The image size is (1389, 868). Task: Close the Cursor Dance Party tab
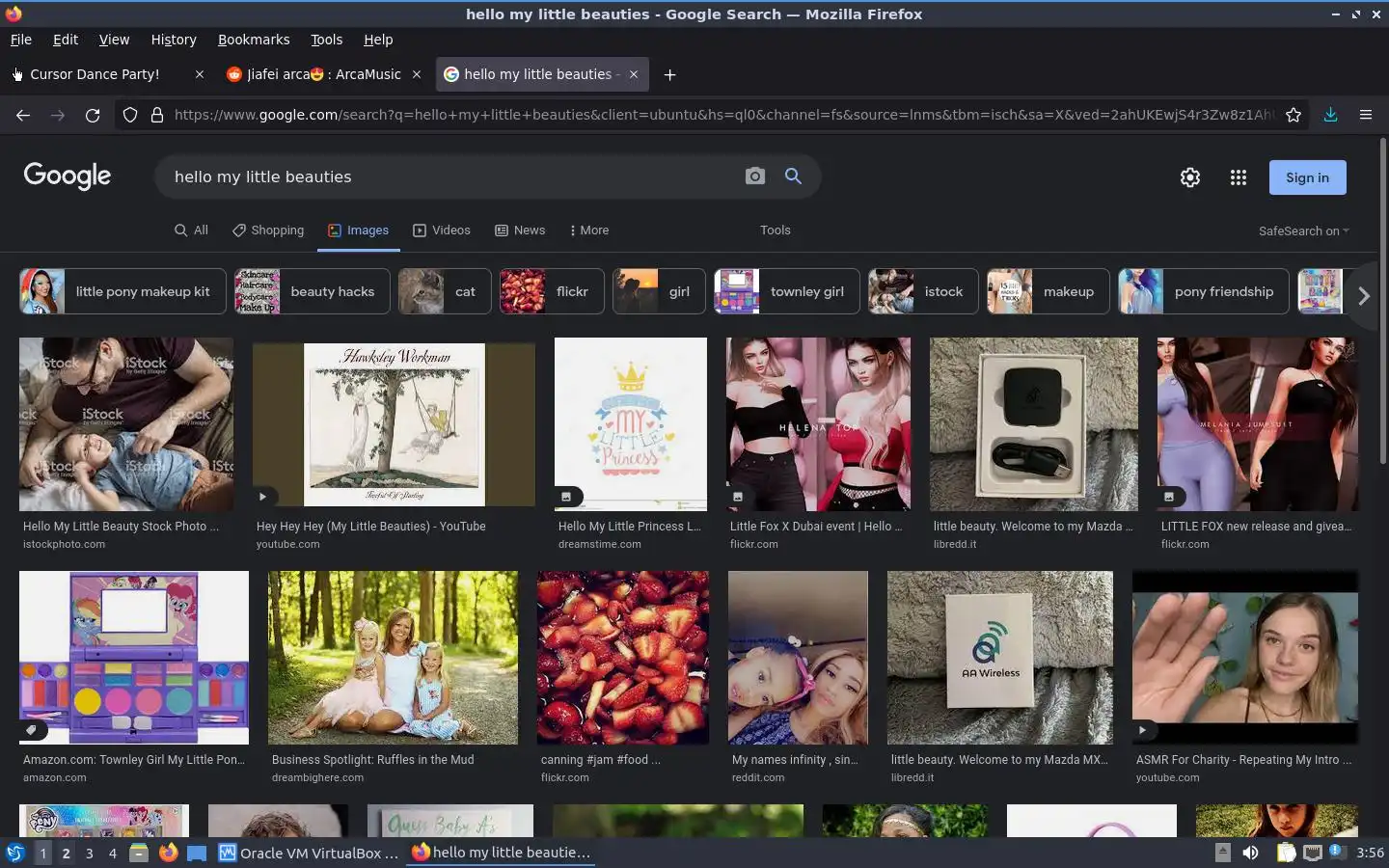200,74
